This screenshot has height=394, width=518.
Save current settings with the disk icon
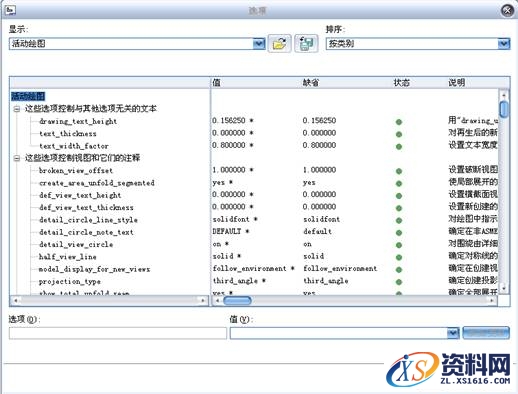[306, 44]
